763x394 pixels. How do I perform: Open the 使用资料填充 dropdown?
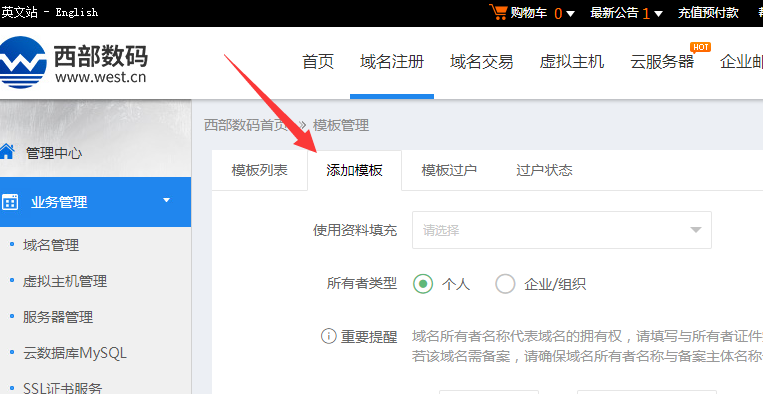[562, 230]
